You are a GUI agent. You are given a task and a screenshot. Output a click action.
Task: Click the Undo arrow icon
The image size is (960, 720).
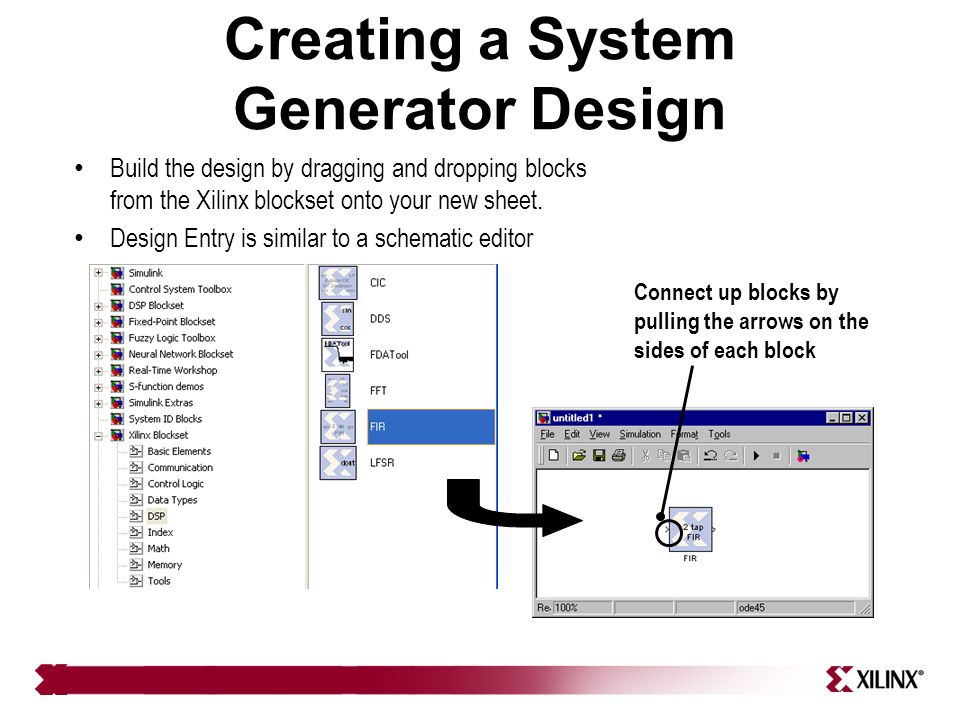click(x=710, y=456)
